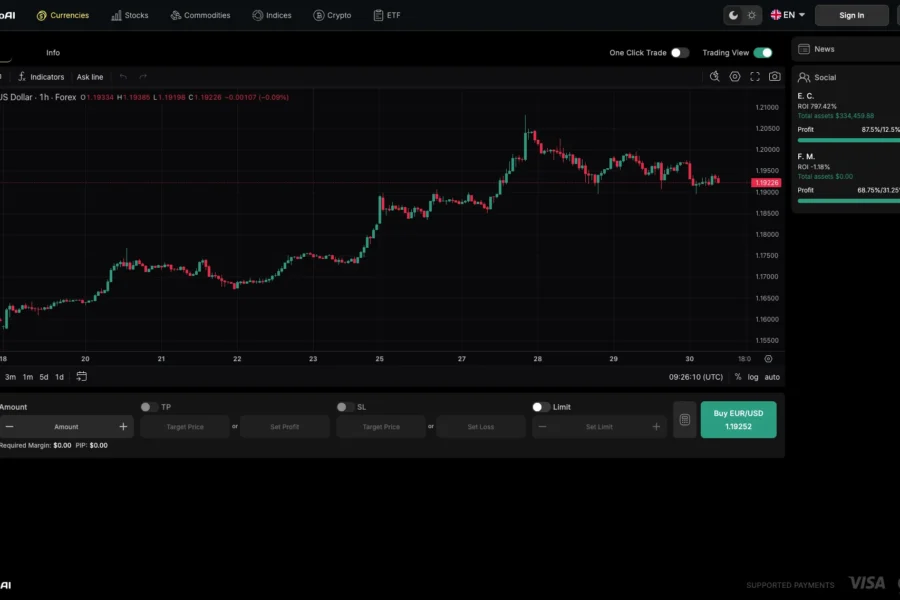Enter fullscreen chart mode
This screenshot has width=900, height=600.
click(755, 76)
